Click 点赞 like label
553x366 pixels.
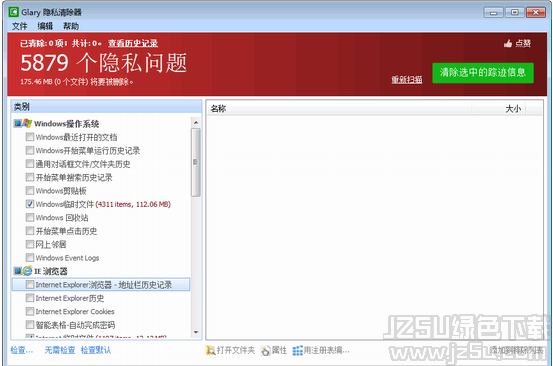coord(523,43)
